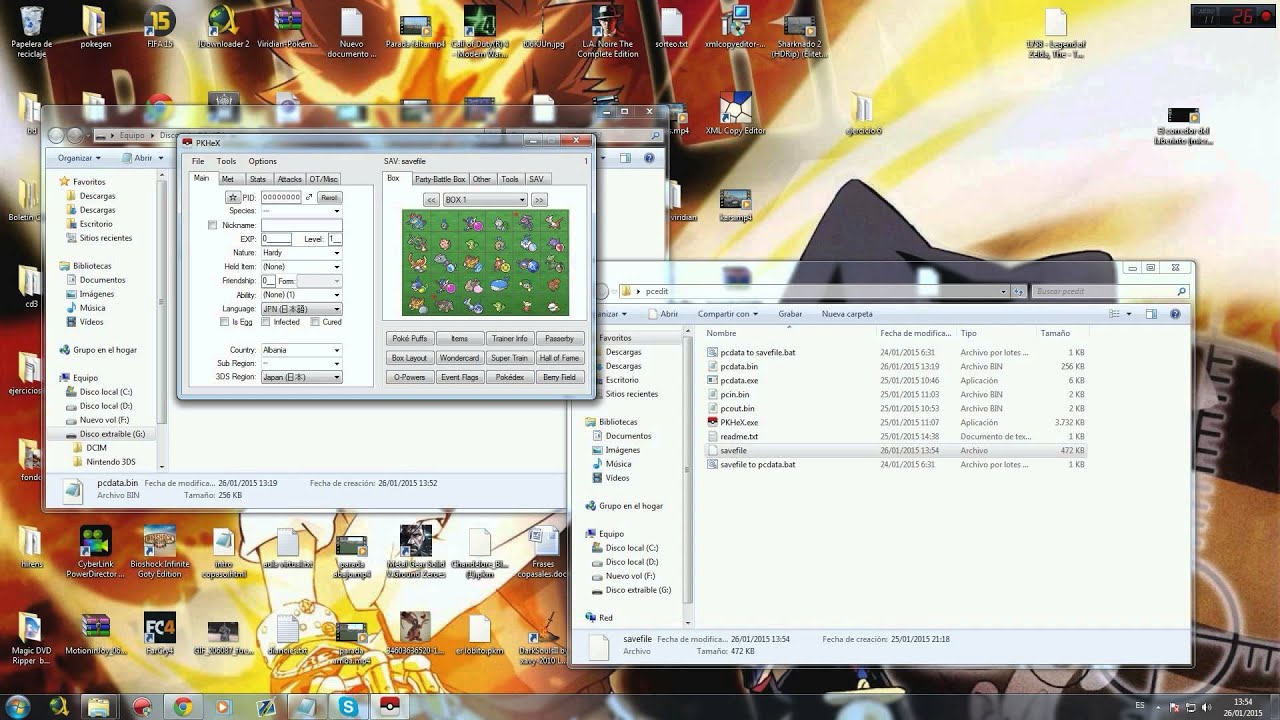Click the Trainer Info button
Screen dimensions: 1280x720
pos(510,339)
